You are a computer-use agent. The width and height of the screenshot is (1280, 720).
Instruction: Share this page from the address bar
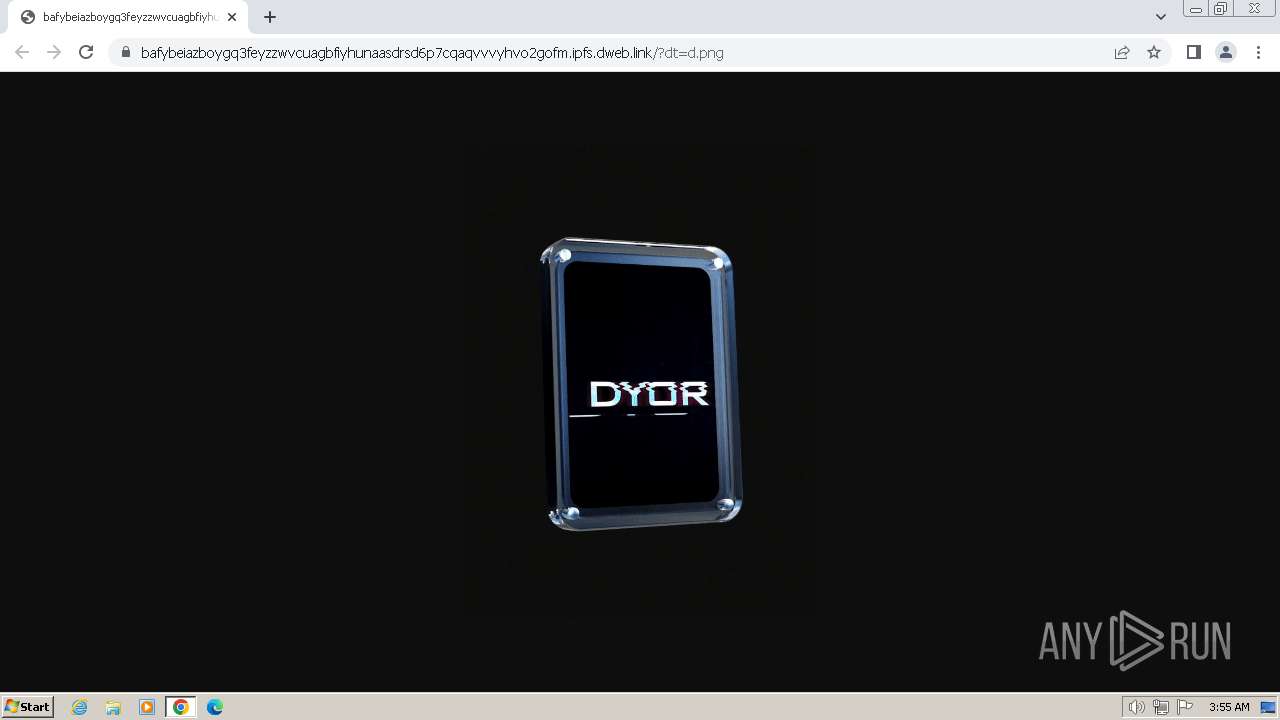pyautogui.click(x=1122, y=52)
